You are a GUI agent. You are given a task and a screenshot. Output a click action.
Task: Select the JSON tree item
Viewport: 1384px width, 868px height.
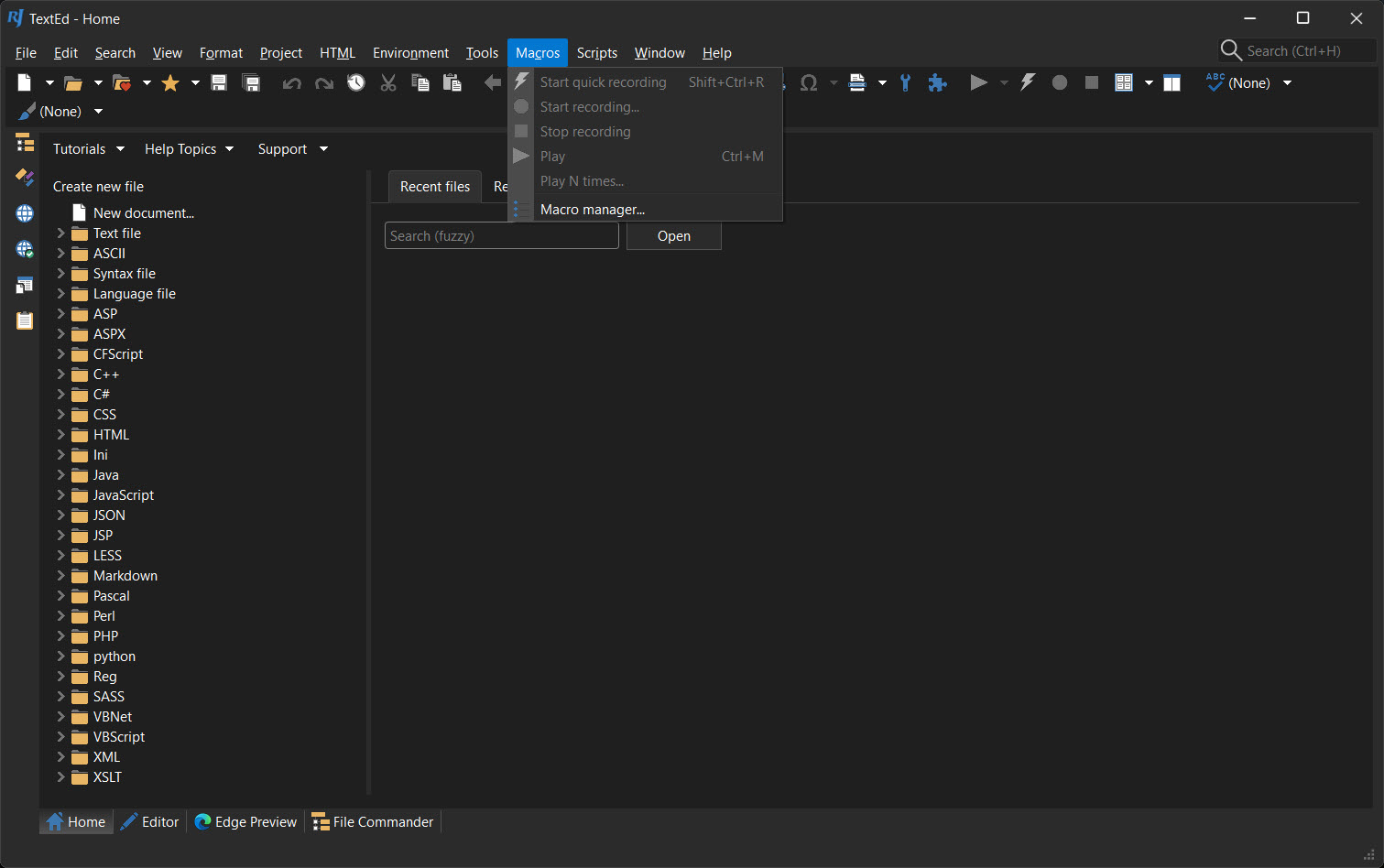tap(109, 515)
